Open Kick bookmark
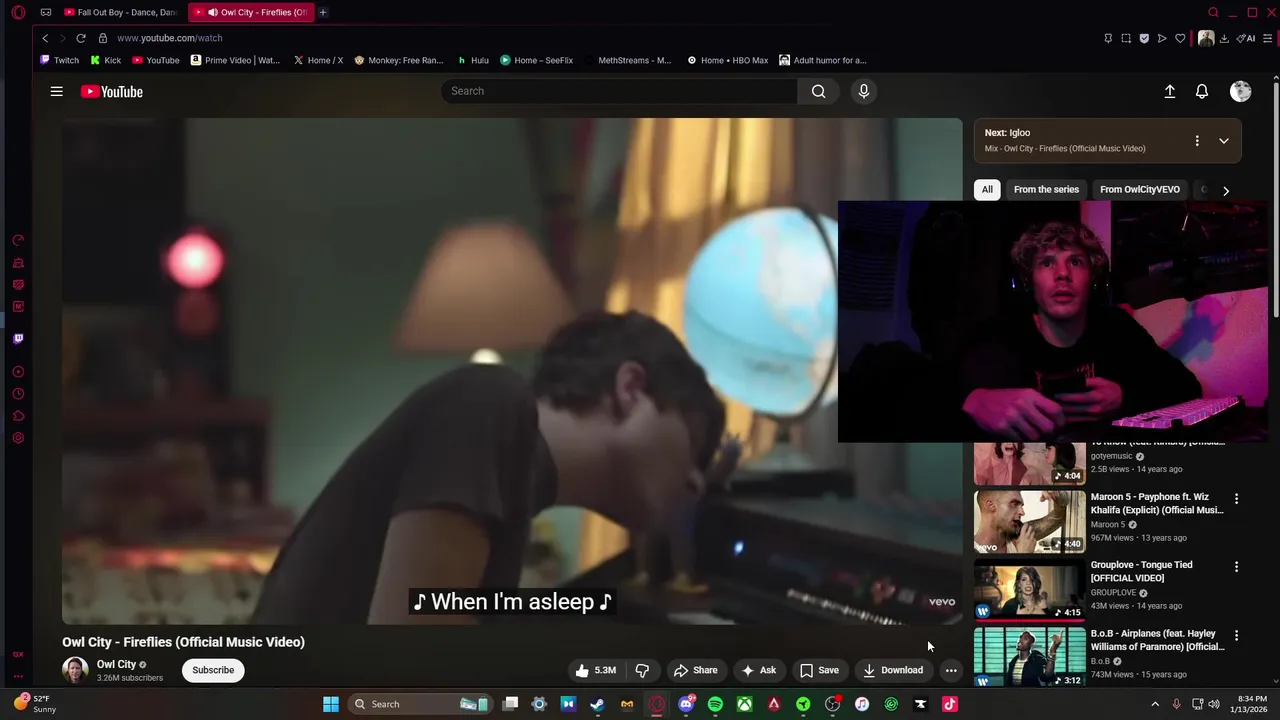The image size is (1280, 720). (x=106, y=60)
